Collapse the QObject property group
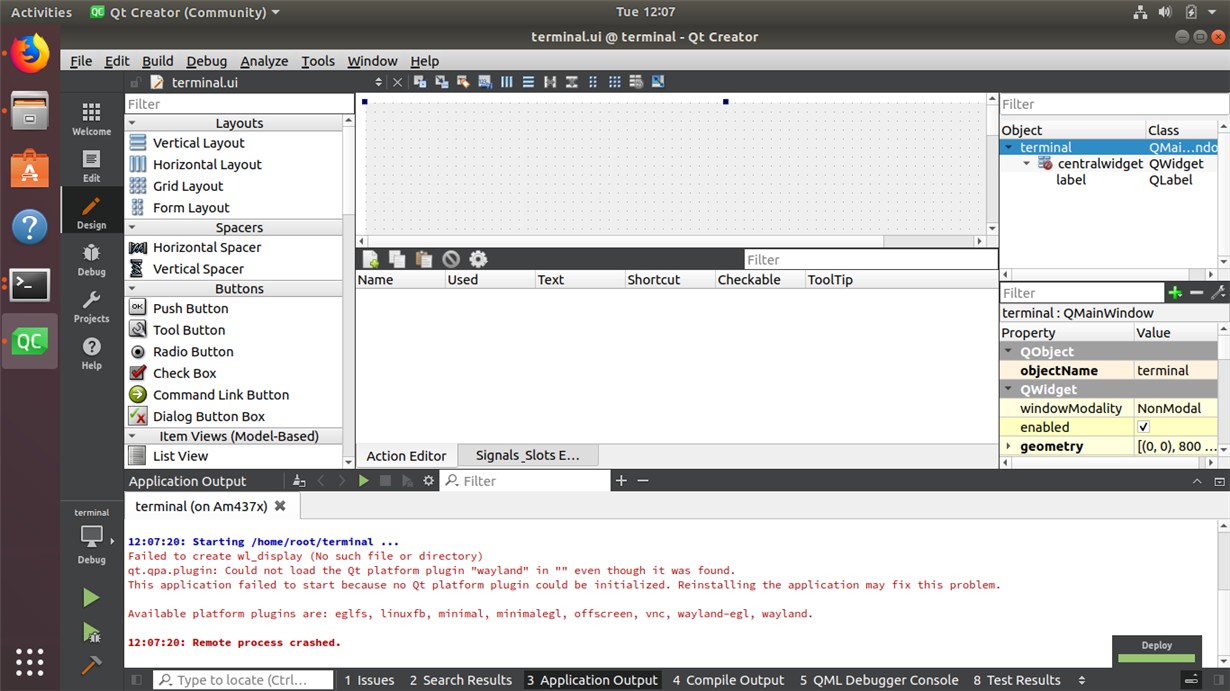 coord(1008,352)
